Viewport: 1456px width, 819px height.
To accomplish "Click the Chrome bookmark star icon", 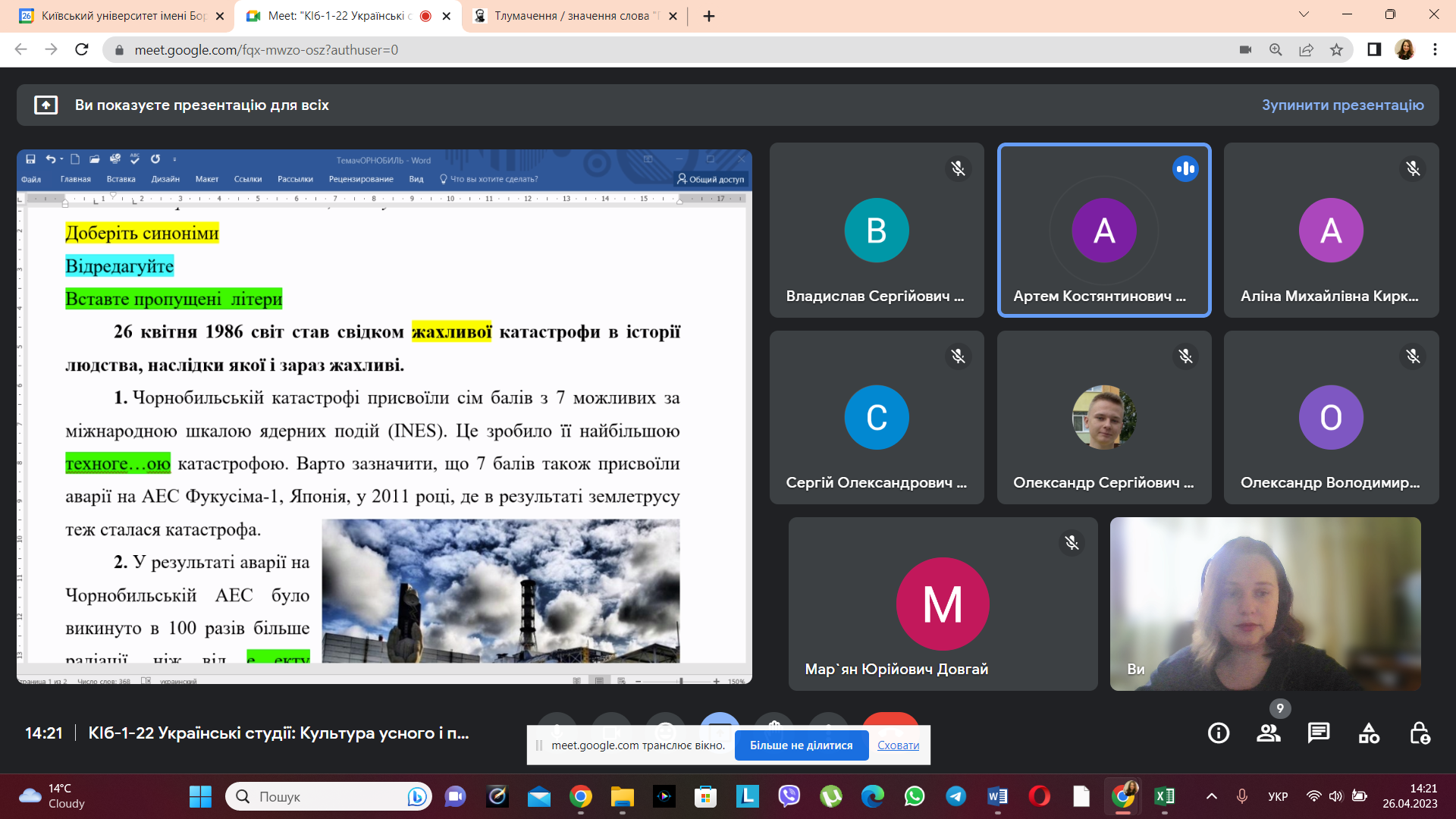I will pos(1336,50).
